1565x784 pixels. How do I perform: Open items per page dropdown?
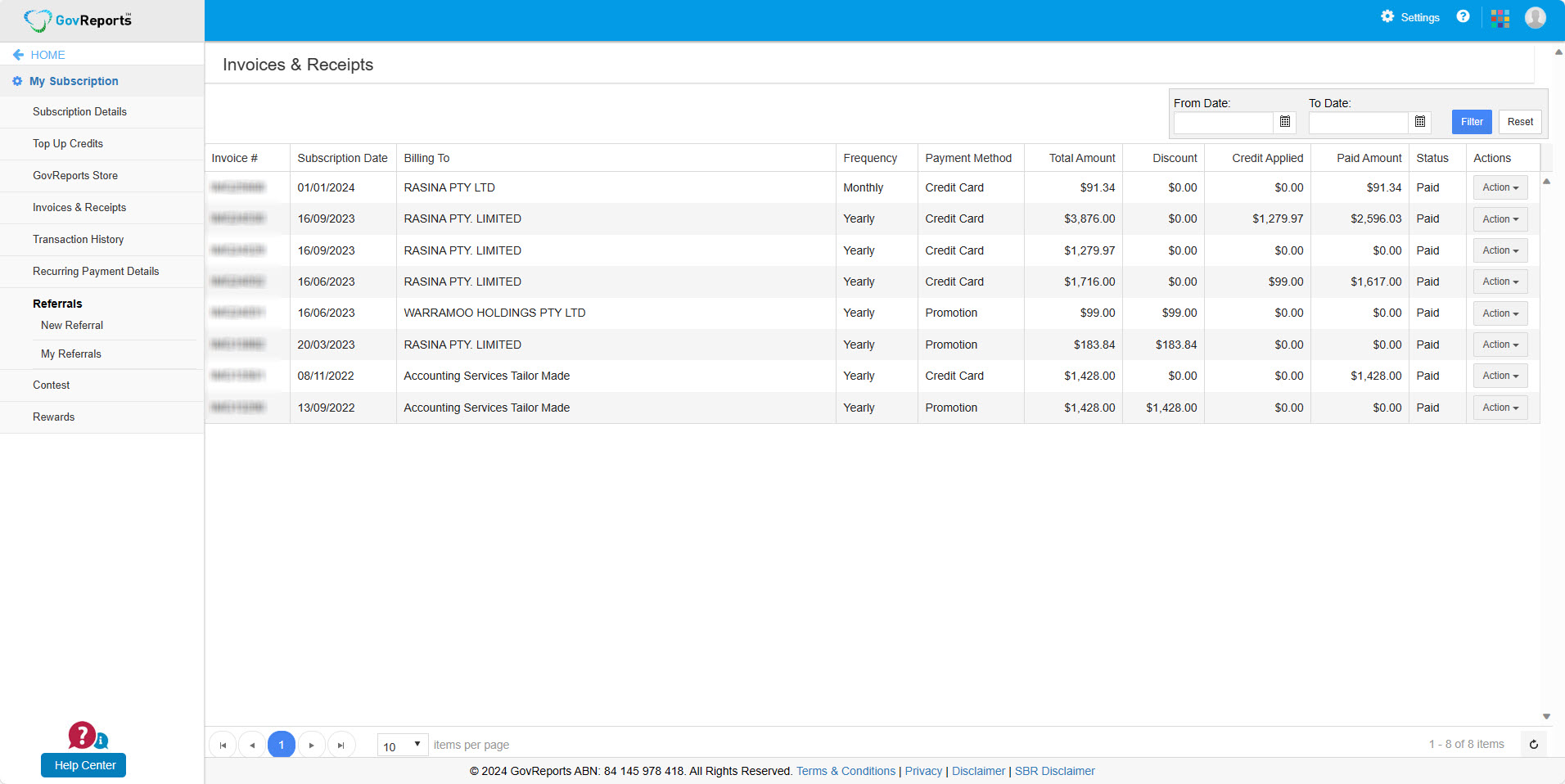[x=403, y=745]
